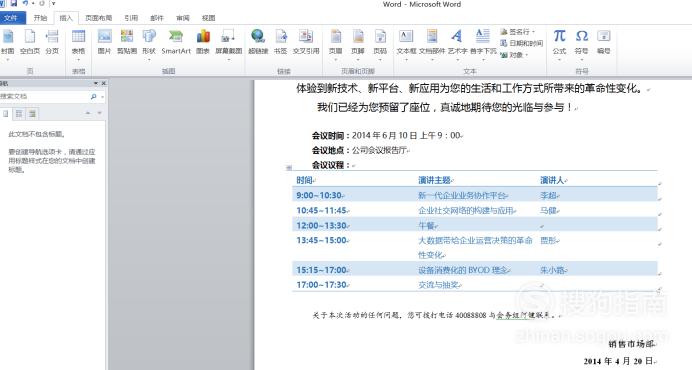Click the date line 2014年4月20日
Image resolution: width=692 pixels, height=370 pixels.
tap(619, 361)
